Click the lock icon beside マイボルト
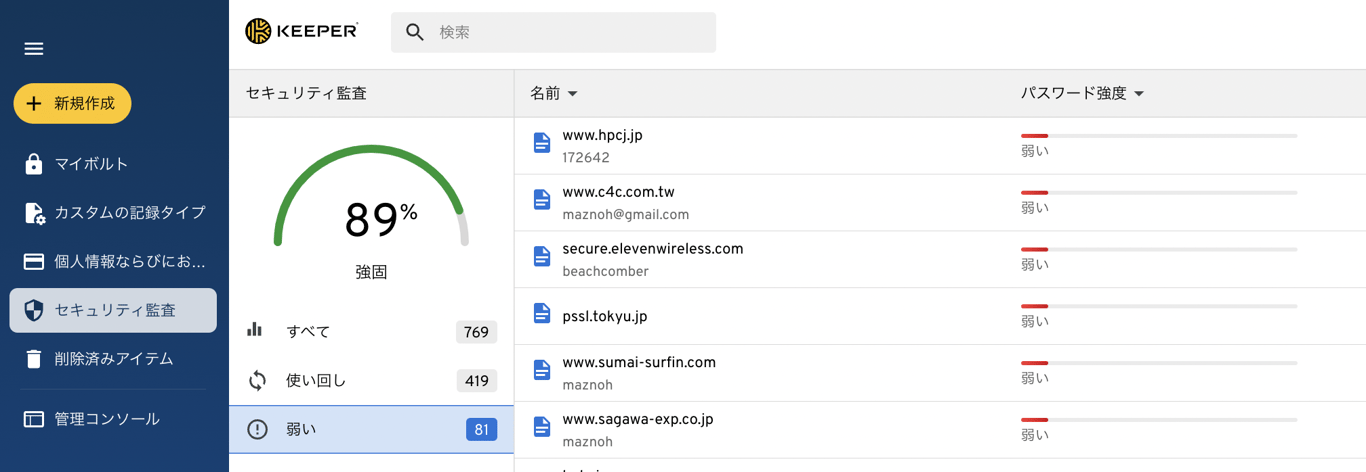 tap(34, 164)
